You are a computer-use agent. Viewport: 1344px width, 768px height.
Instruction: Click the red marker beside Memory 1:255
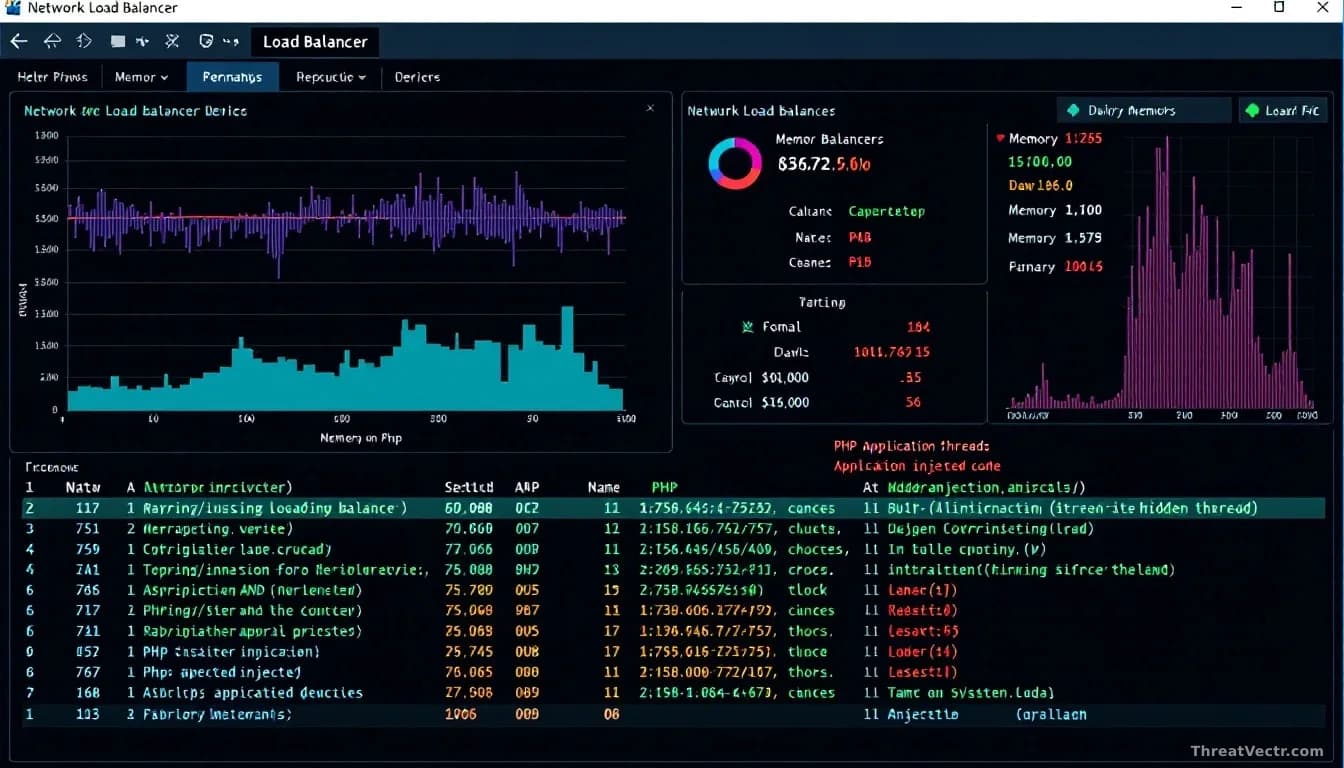point(1000,138)
